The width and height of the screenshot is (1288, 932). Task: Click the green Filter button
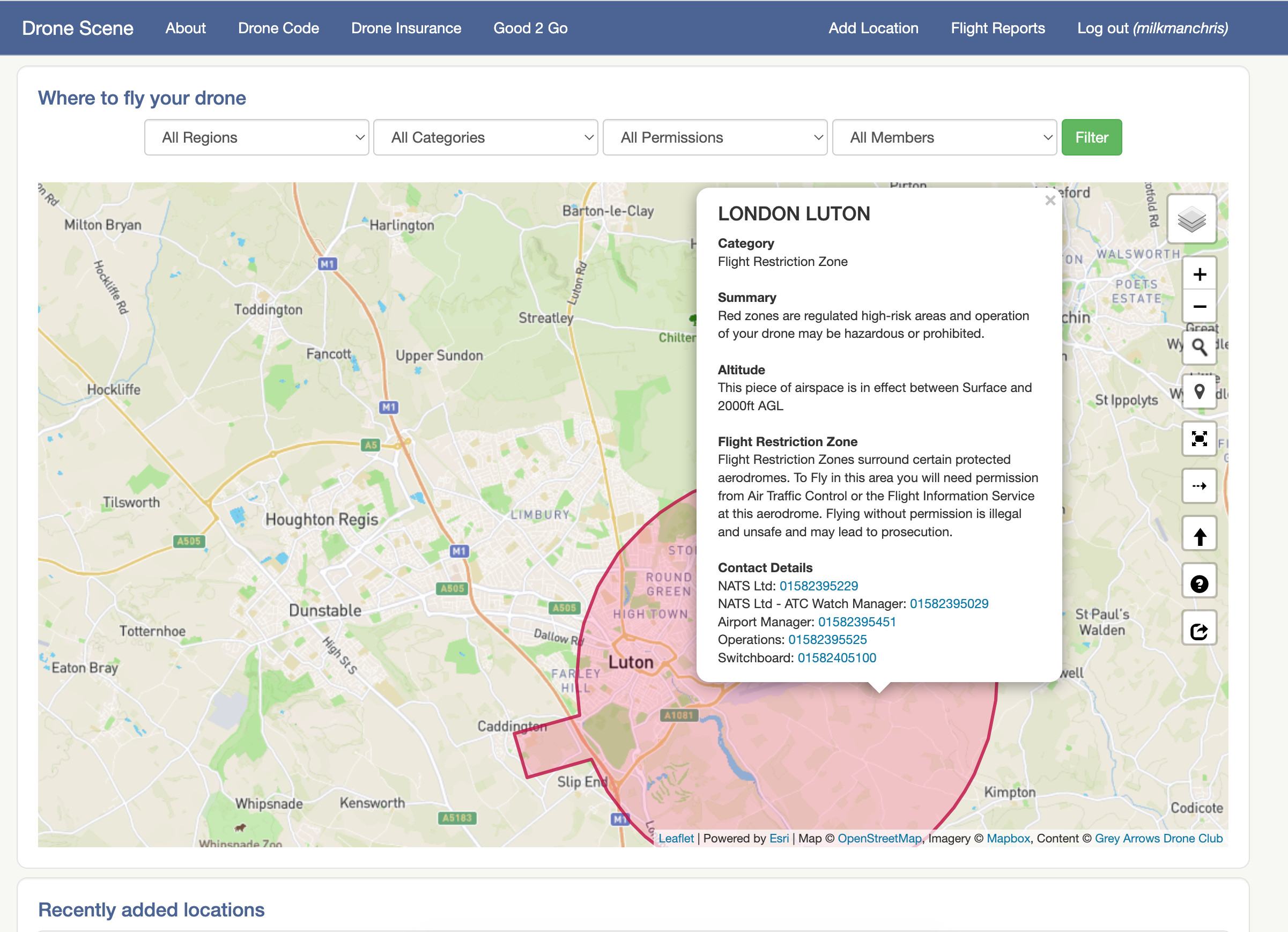click(x=1091, y=137)
